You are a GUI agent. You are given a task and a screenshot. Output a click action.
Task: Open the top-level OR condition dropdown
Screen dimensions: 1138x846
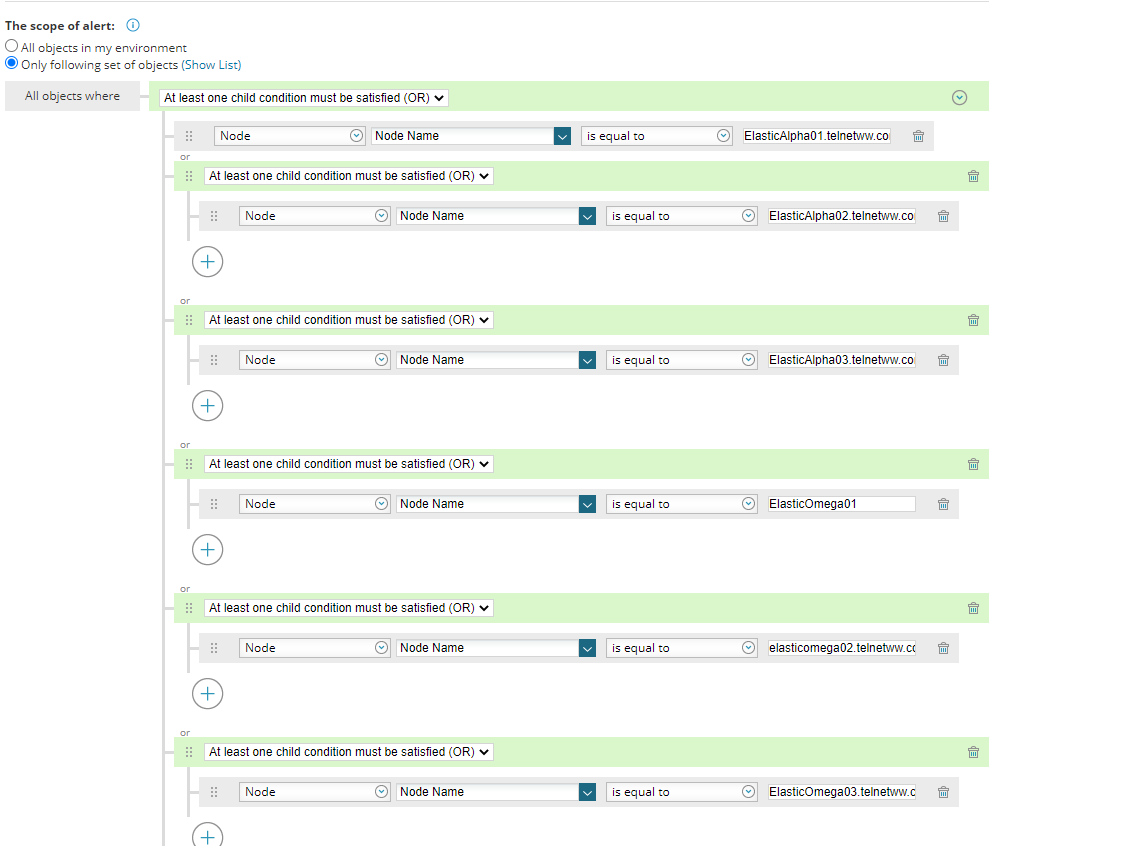[x=304, y=97]
